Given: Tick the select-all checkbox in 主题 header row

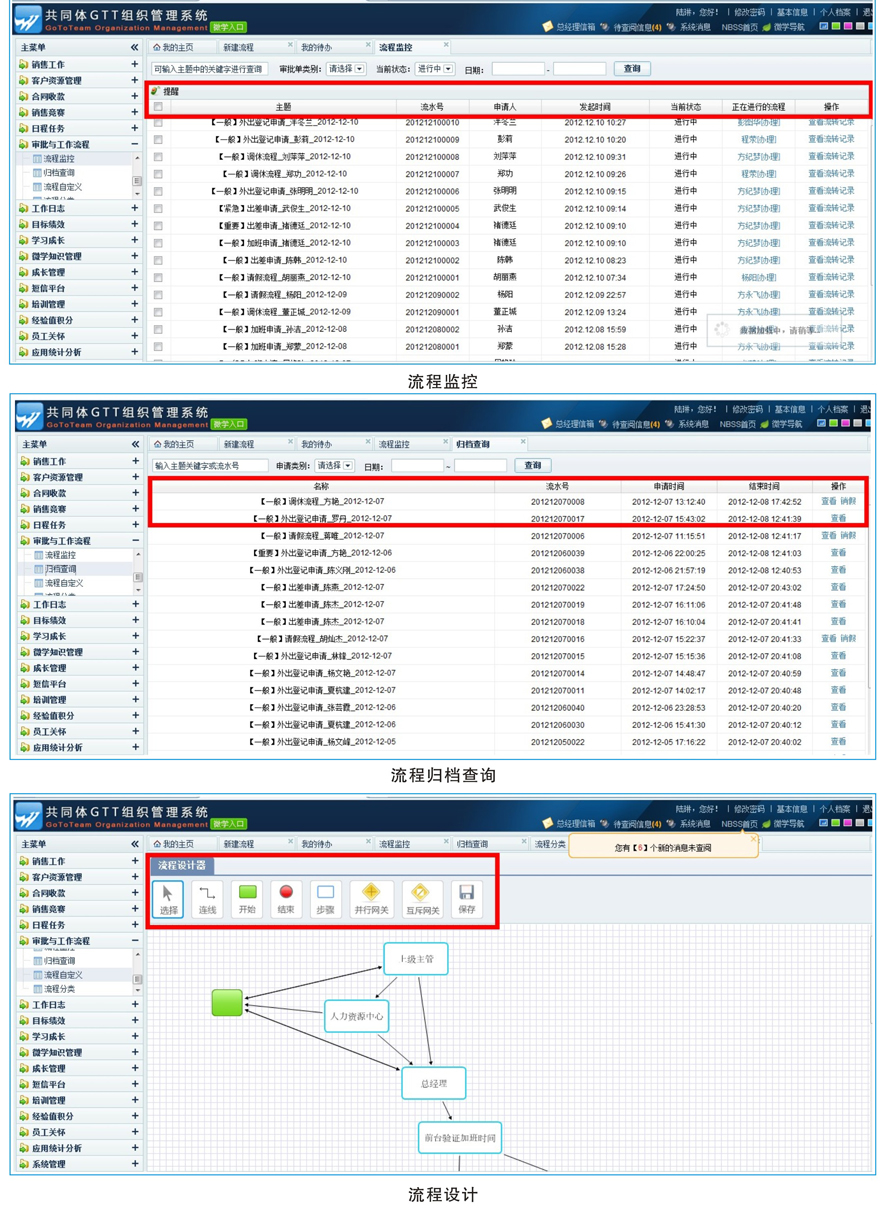Looking at the screenshot, I should point(158,107).
